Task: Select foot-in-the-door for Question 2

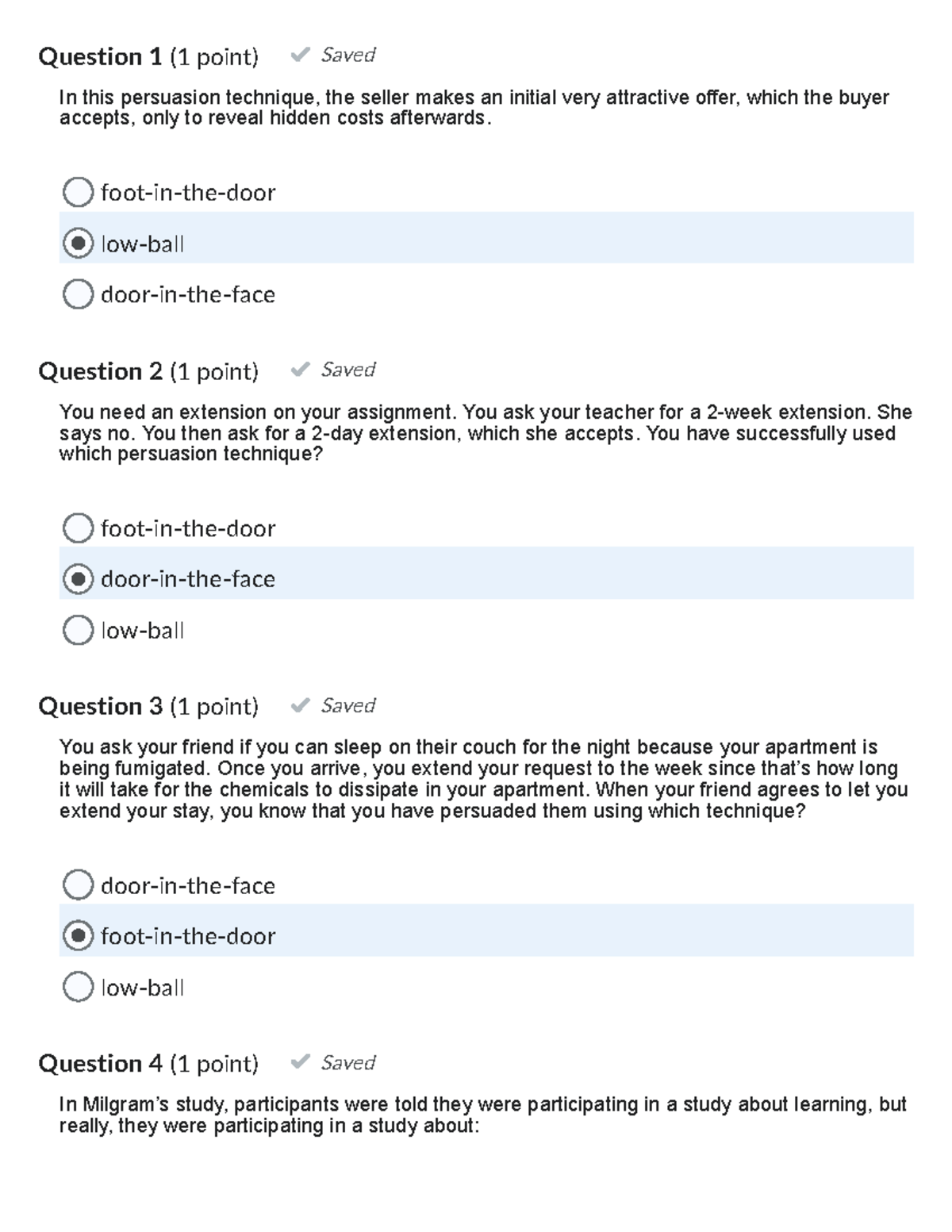Action: coord(79,527)
